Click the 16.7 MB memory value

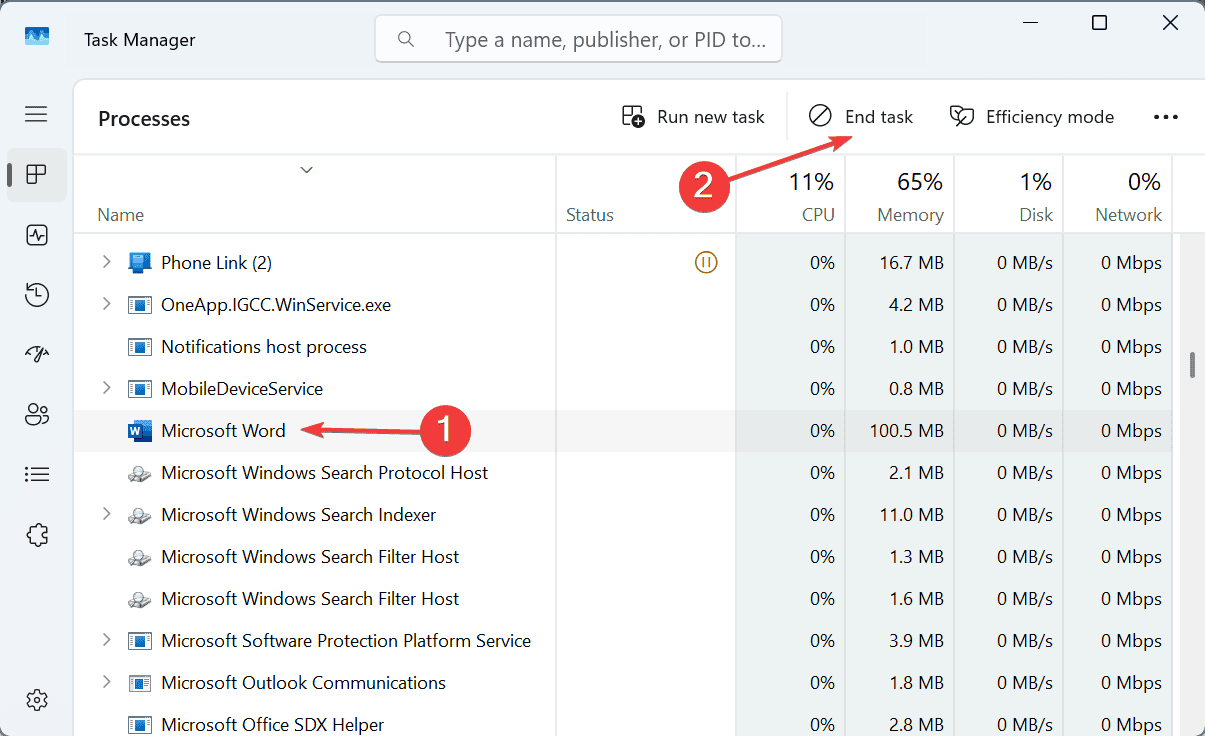913,263
